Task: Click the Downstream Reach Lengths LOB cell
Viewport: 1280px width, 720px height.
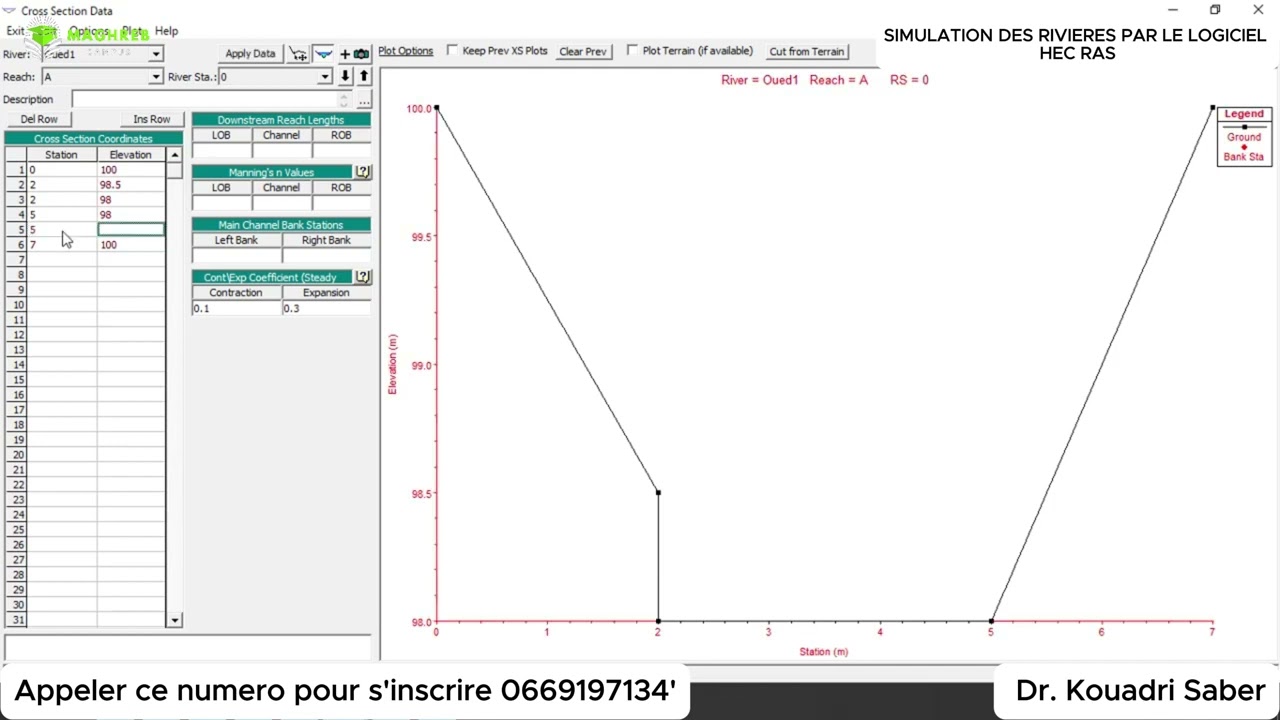Action: click(221, 151)
